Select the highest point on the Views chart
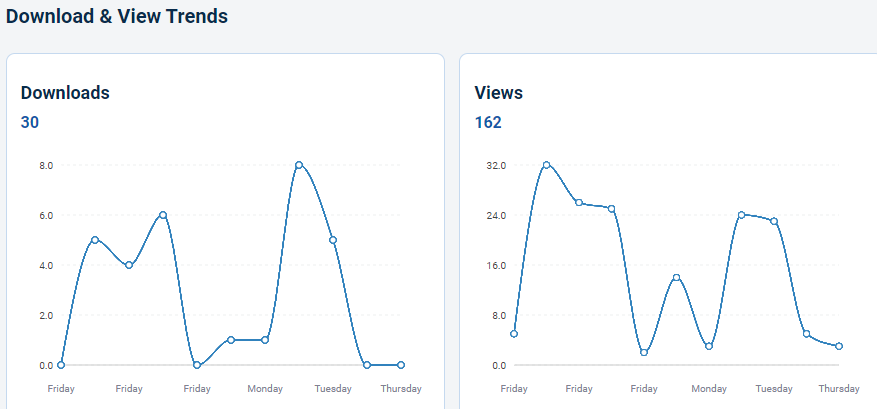 [546, 165]
